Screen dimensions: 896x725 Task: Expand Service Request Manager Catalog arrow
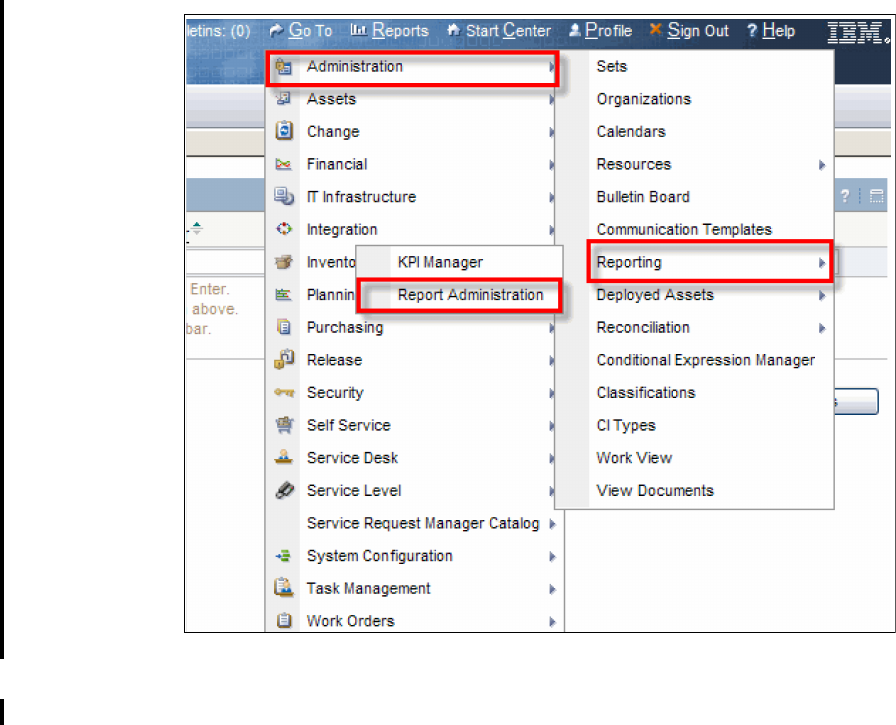553,524
